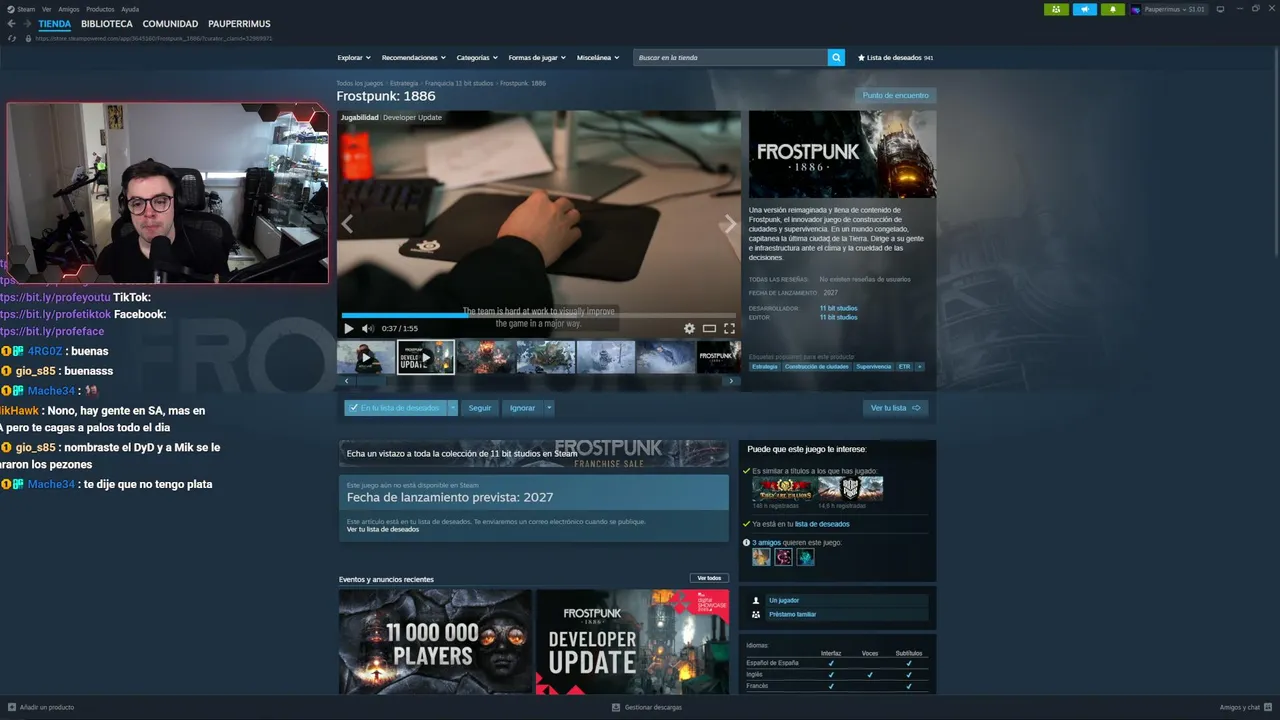This screenshot has height=720, width=1280.
Task: Add a tag with the plus button
Action: [920, 367]
